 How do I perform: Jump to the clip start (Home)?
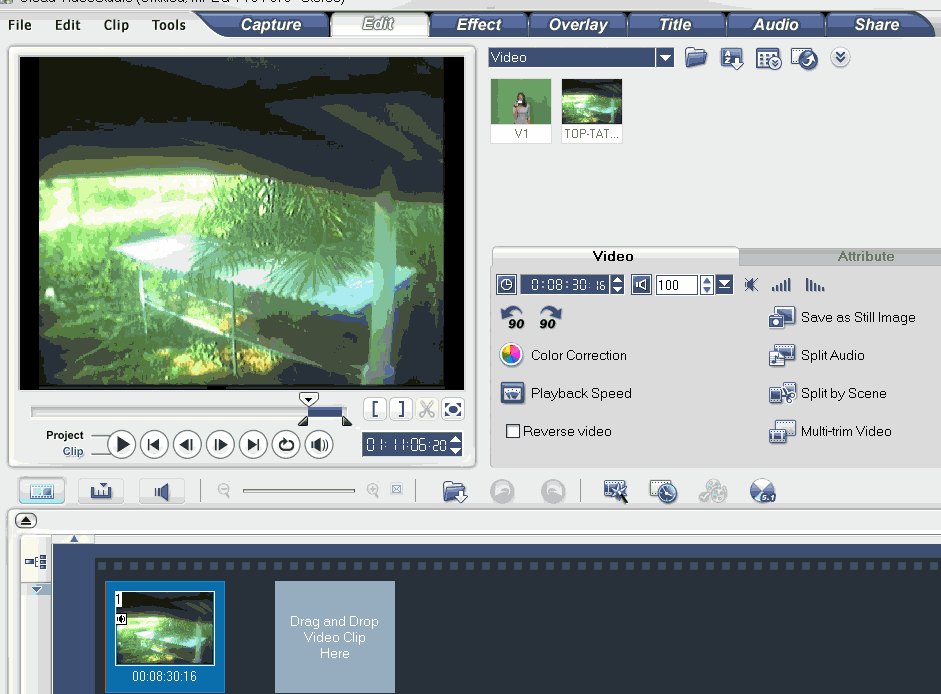click(154, 445)
